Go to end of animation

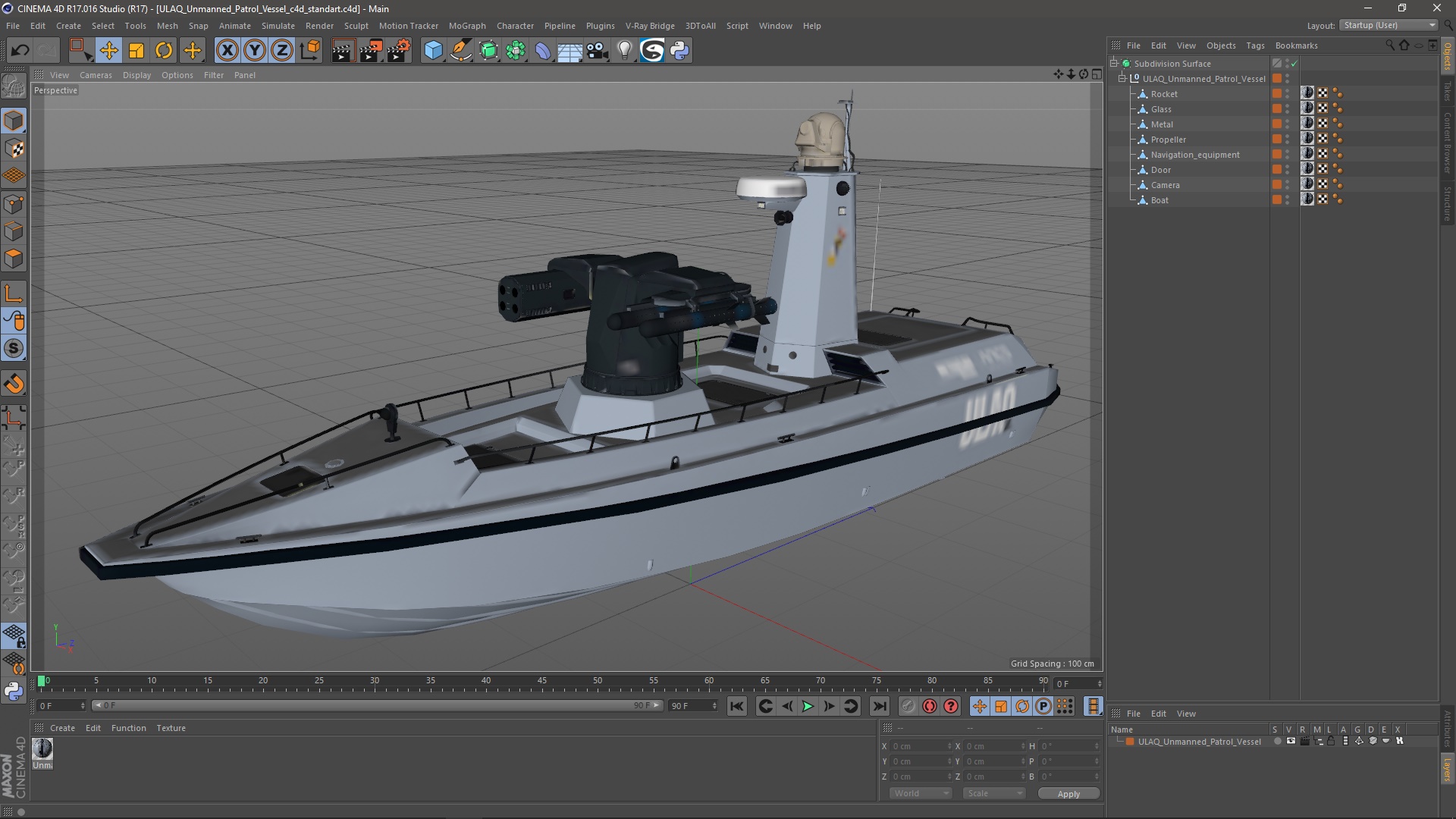pos(879,706)
